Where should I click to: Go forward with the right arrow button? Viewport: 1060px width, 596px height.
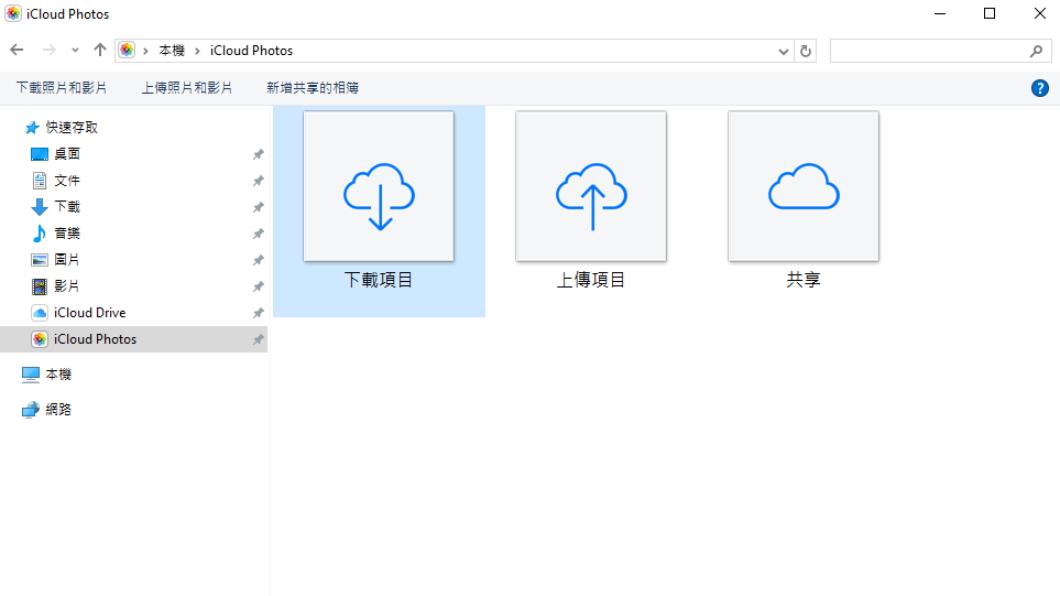(x=49, y=50)
